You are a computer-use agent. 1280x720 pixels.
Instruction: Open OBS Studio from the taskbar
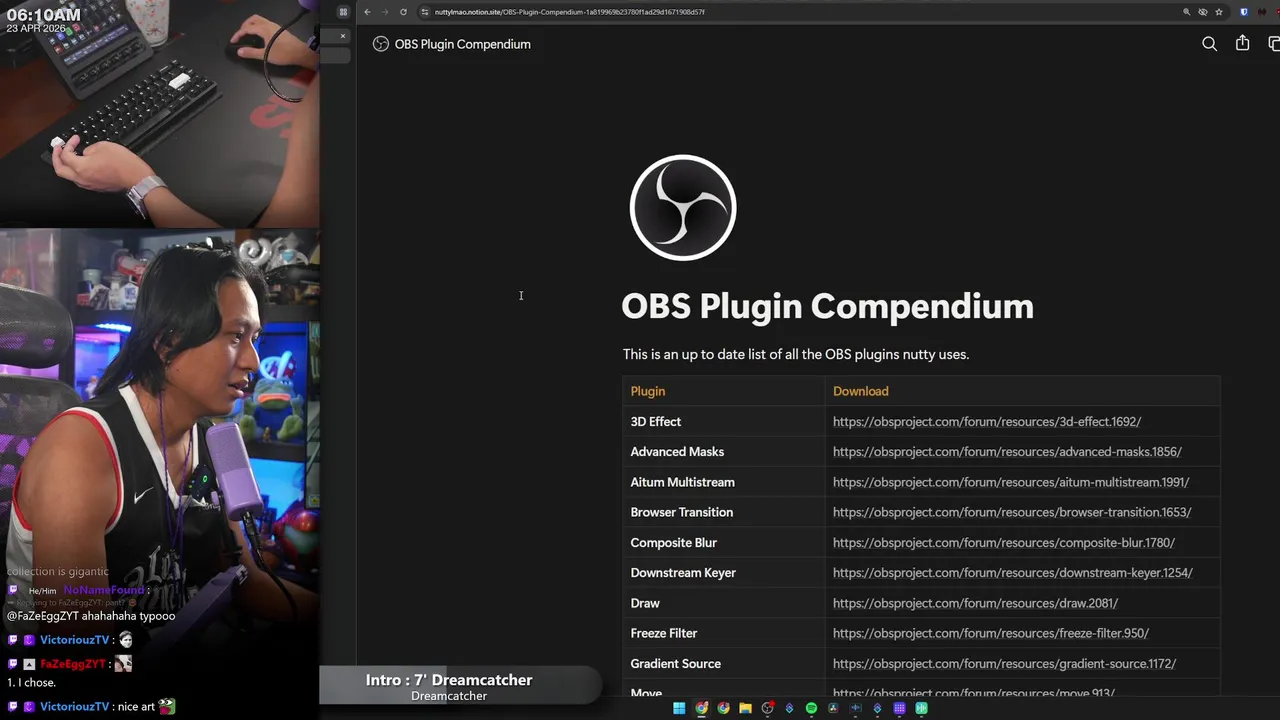[x=768, y=708]
